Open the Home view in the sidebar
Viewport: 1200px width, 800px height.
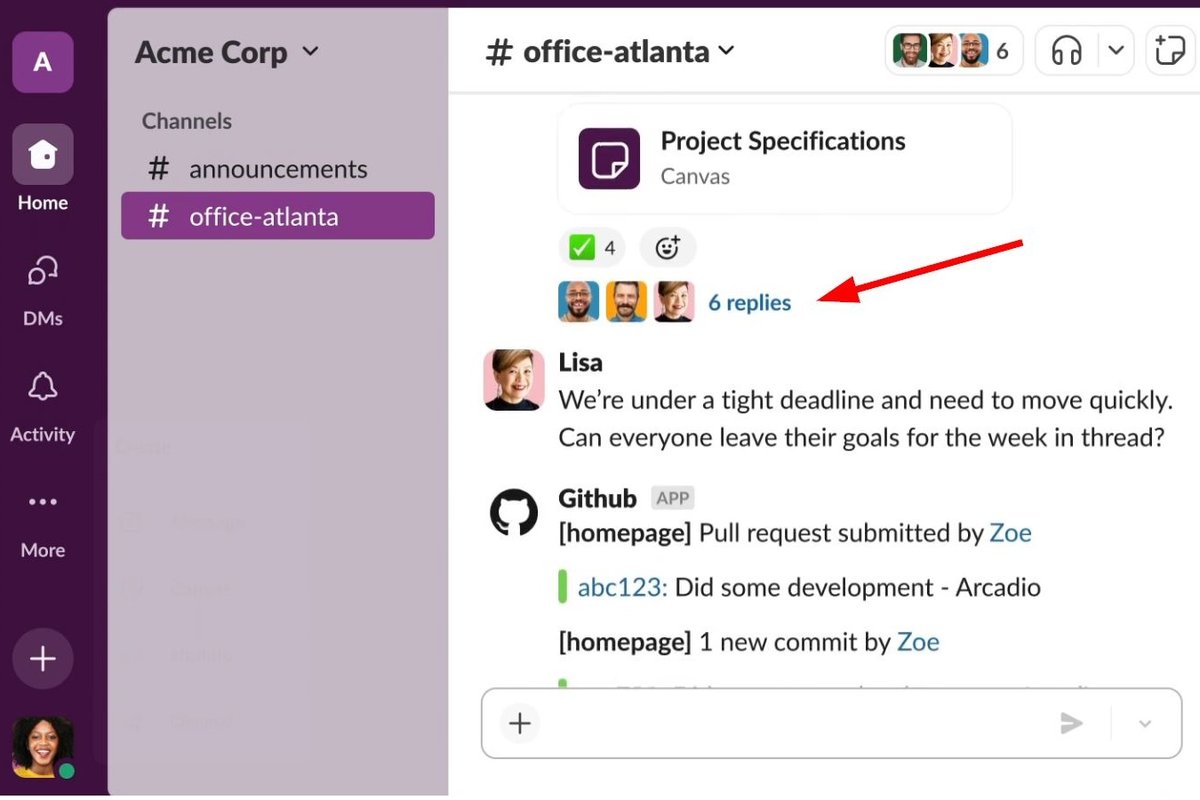(x=42, y=155)
